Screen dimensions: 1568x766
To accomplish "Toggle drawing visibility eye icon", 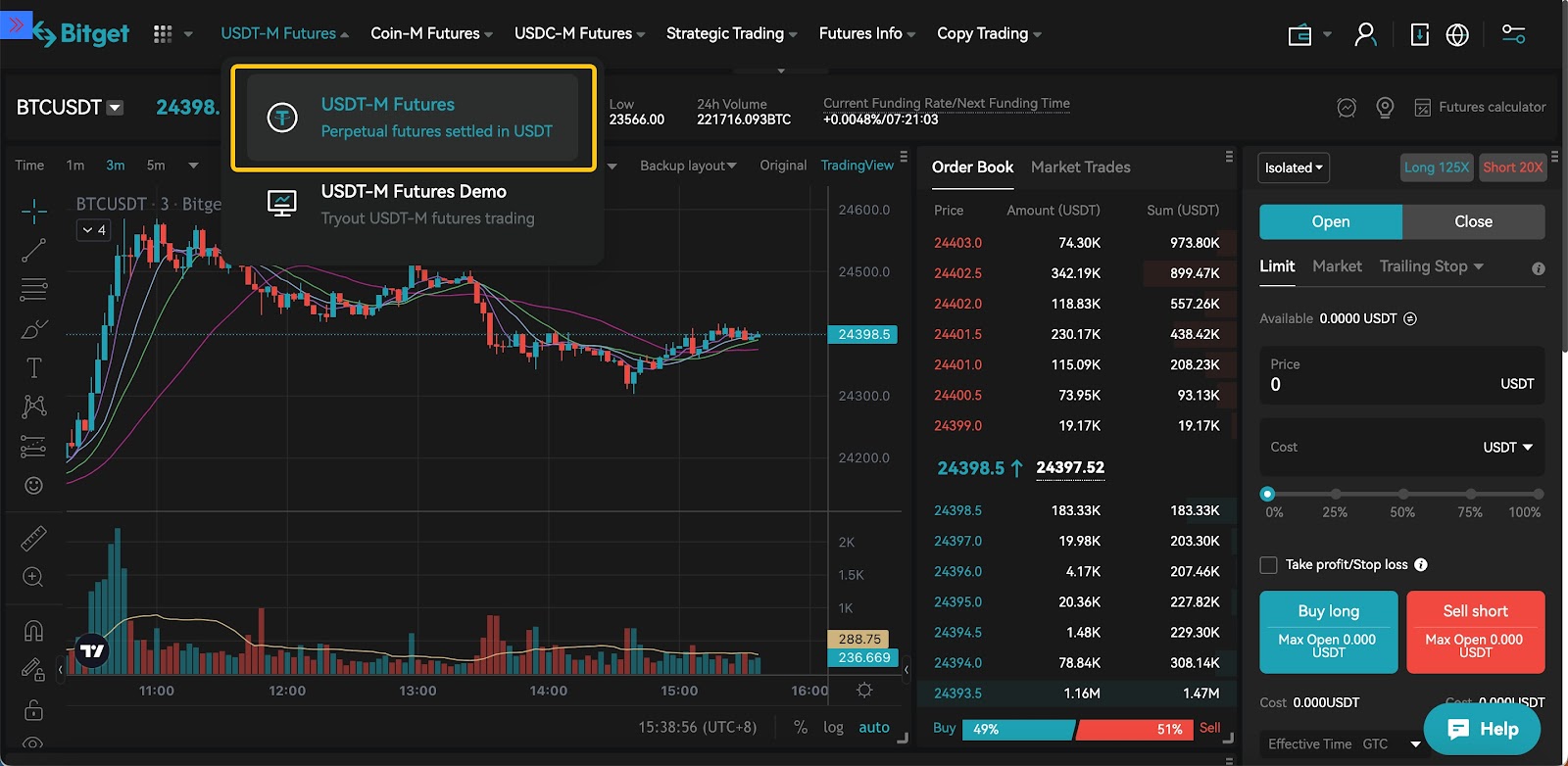I will click(33, 743).
